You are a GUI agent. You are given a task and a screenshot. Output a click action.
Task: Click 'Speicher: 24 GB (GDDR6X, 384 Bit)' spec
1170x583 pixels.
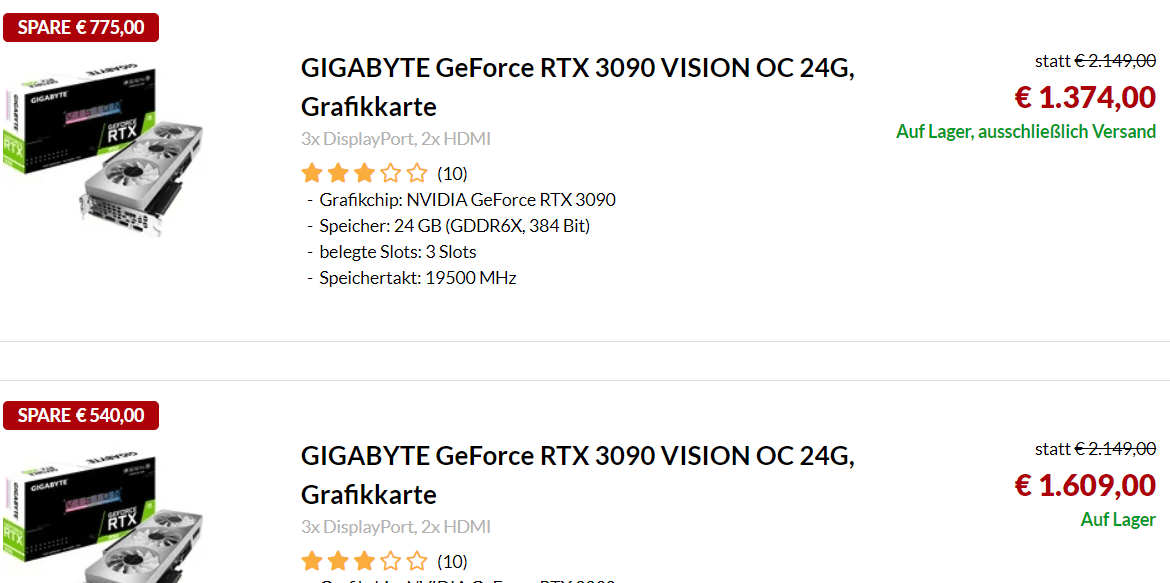[x=454, y=226]
